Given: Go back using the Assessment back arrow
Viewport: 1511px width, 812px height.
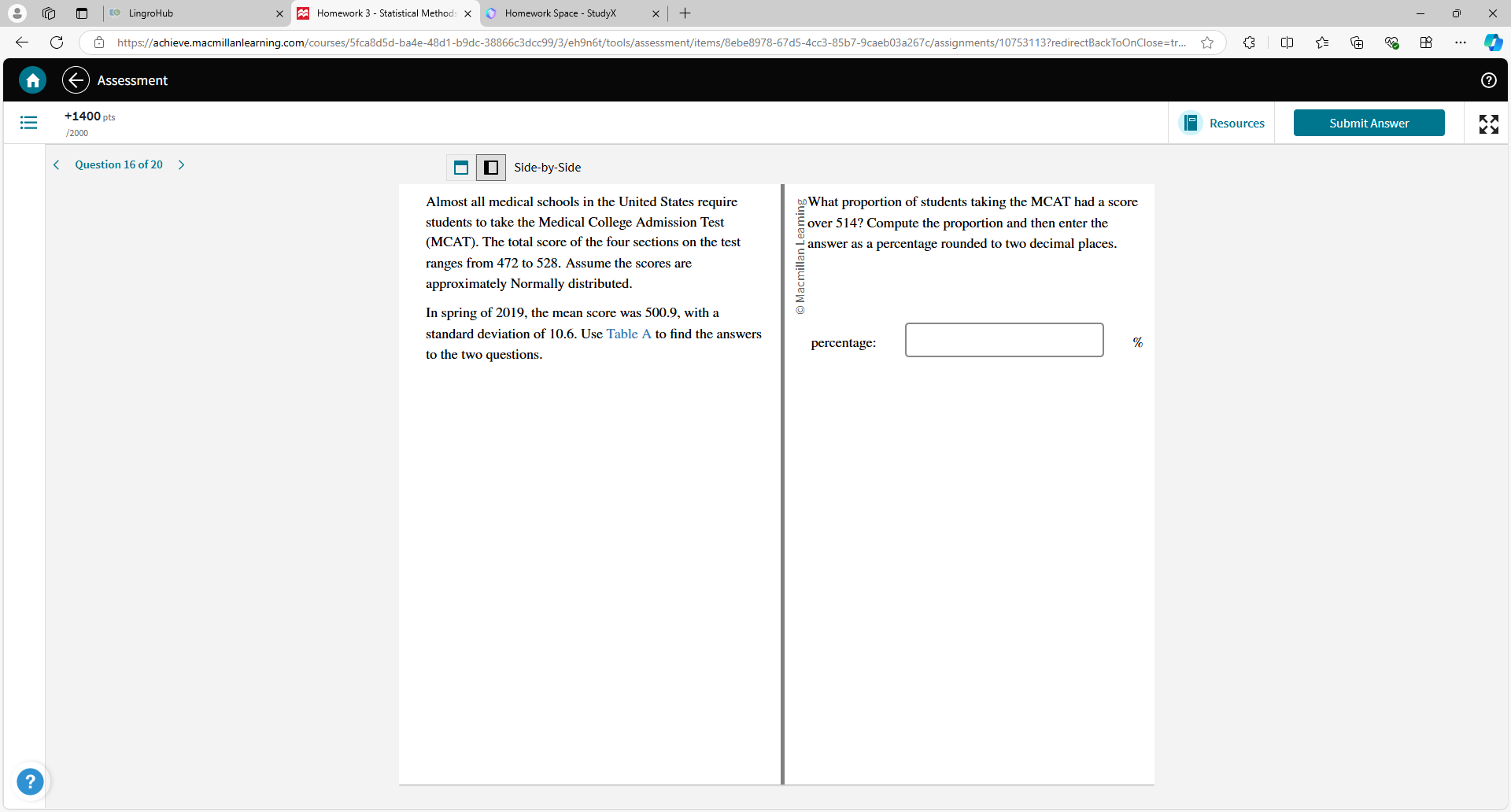Looking at the screenshot, I should [76, 80].
